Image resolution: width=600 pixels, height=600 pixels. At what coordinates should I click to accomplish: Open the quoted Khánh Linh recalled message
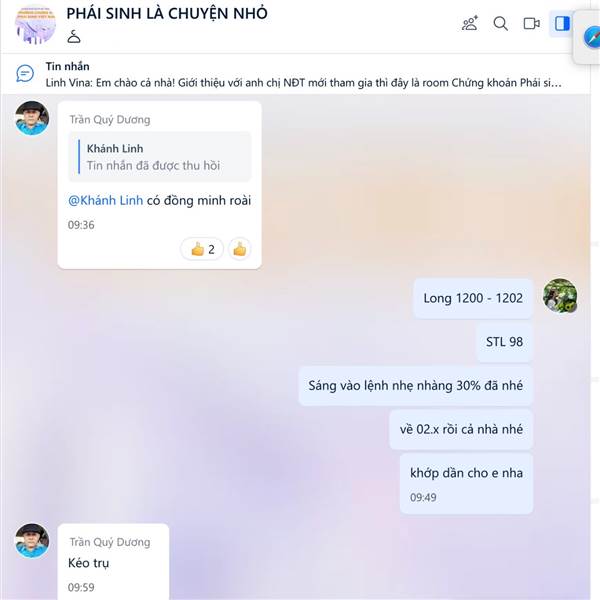click(160, 157)
